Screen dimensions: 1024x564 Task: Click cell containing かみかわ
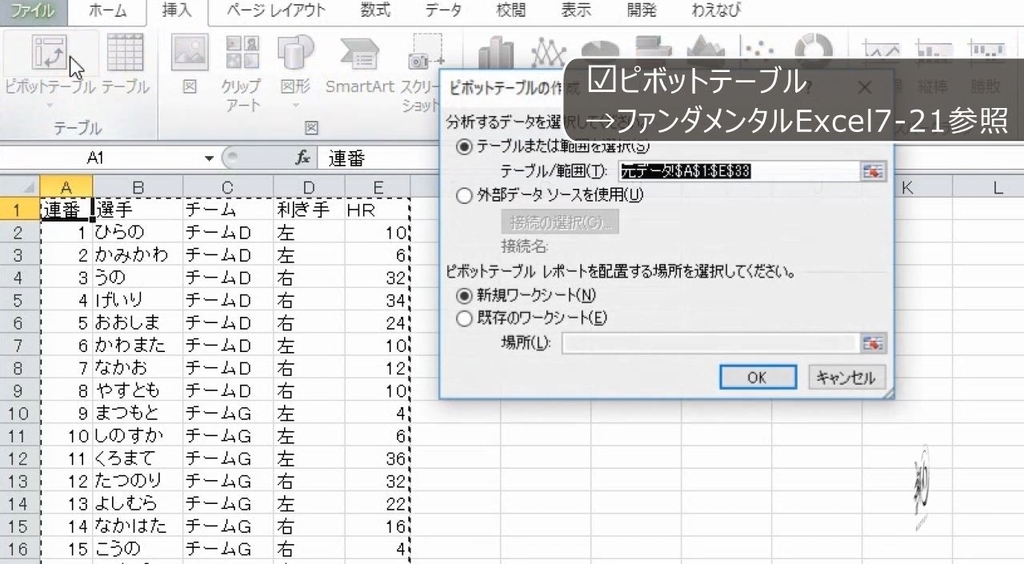tap(138, 255)
